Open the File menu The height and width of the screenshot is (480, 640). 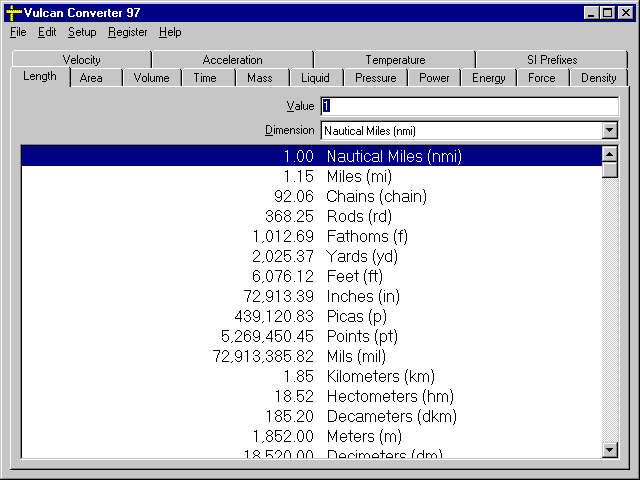pyautogui.click(x=18, y=32)
